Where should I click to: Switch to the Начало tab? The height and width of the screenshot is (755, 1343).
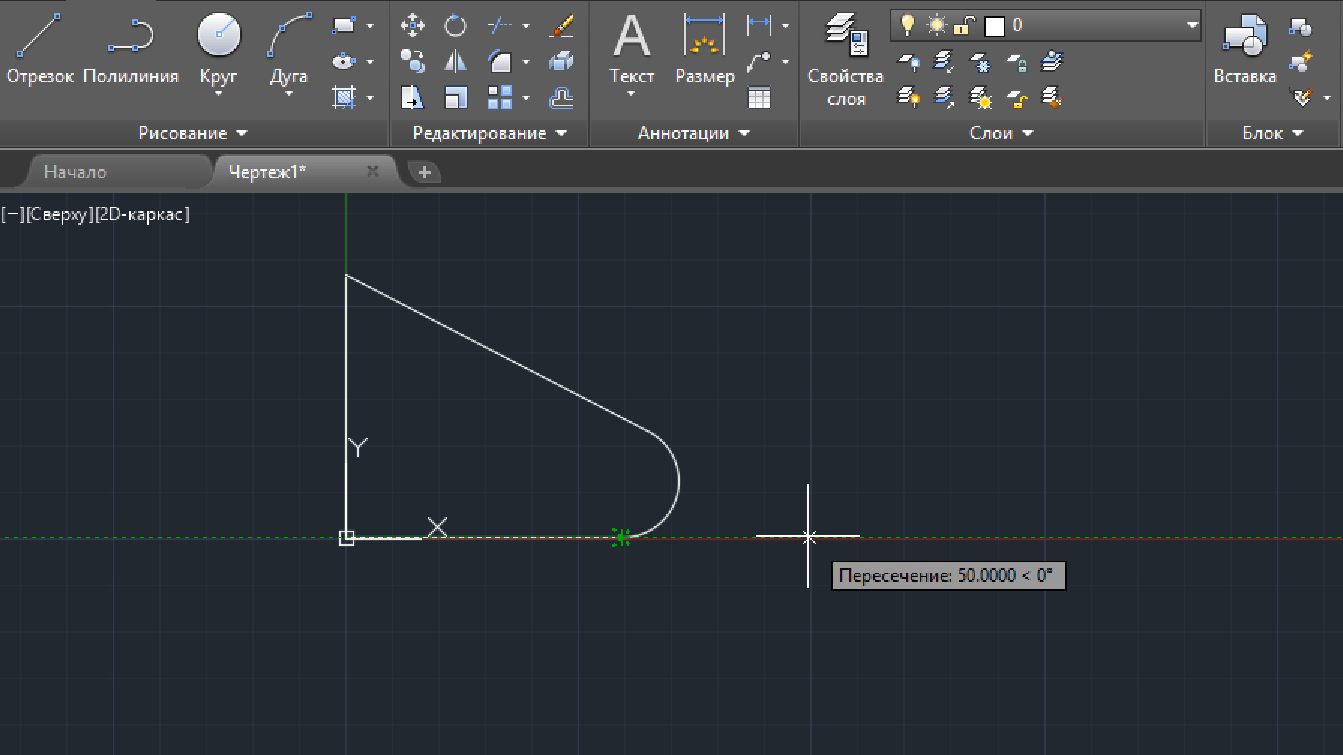click(x=75, y=172)
